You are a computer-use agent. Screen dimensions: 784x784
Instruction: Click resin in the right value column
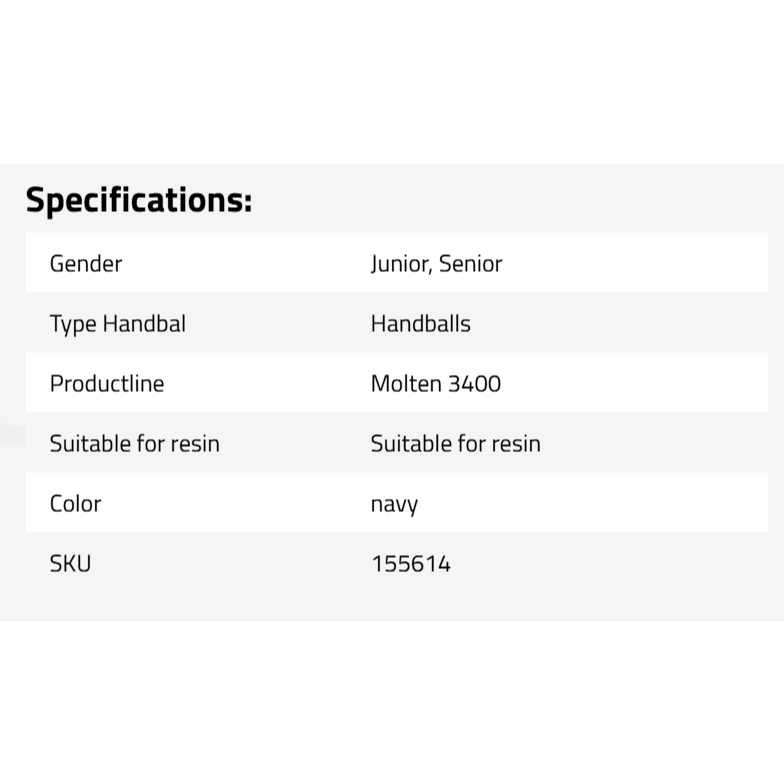[x=516, y=444]
